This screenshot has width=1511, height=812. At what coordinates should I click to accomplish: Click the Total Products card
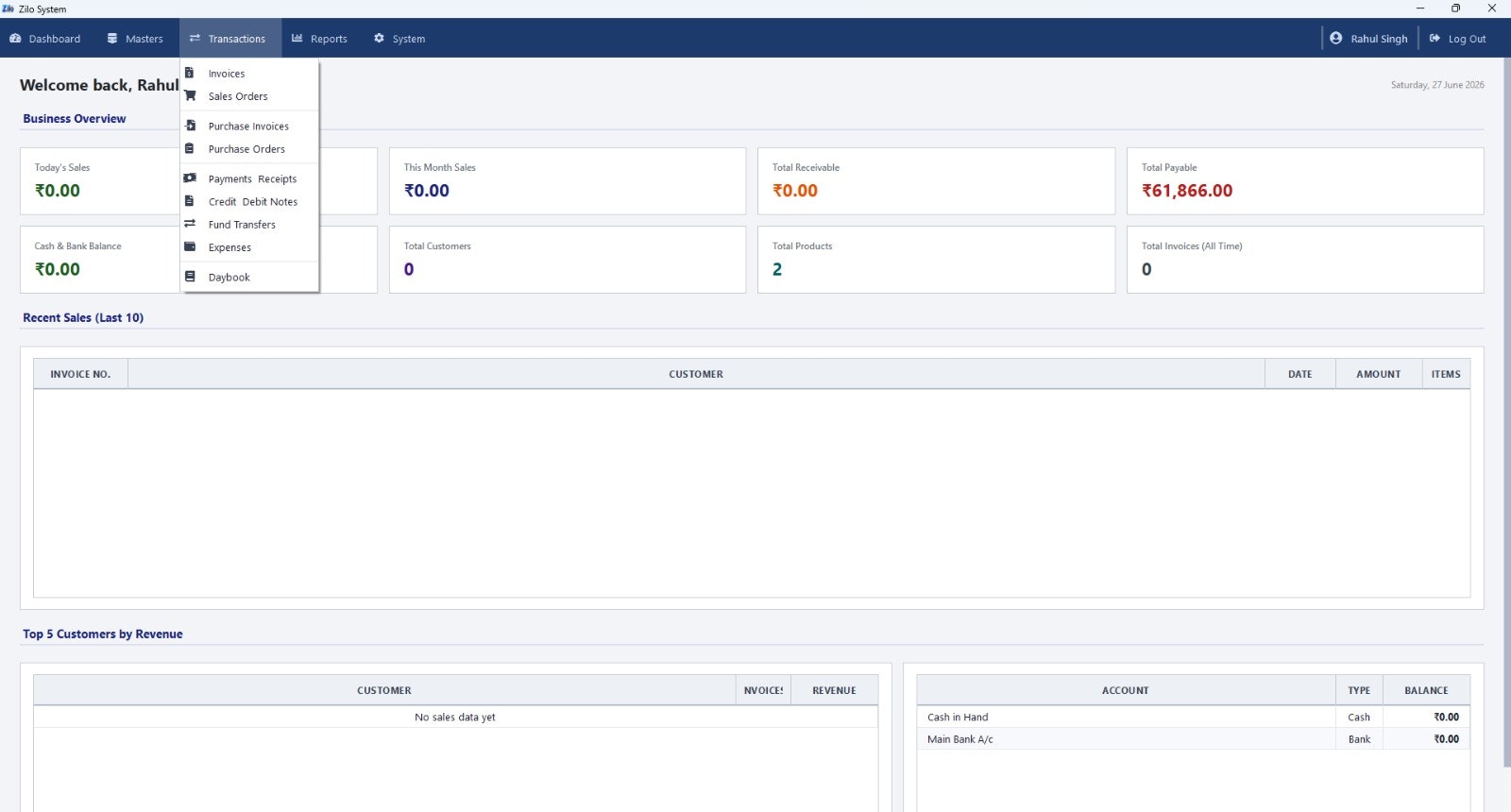(936, 259)
